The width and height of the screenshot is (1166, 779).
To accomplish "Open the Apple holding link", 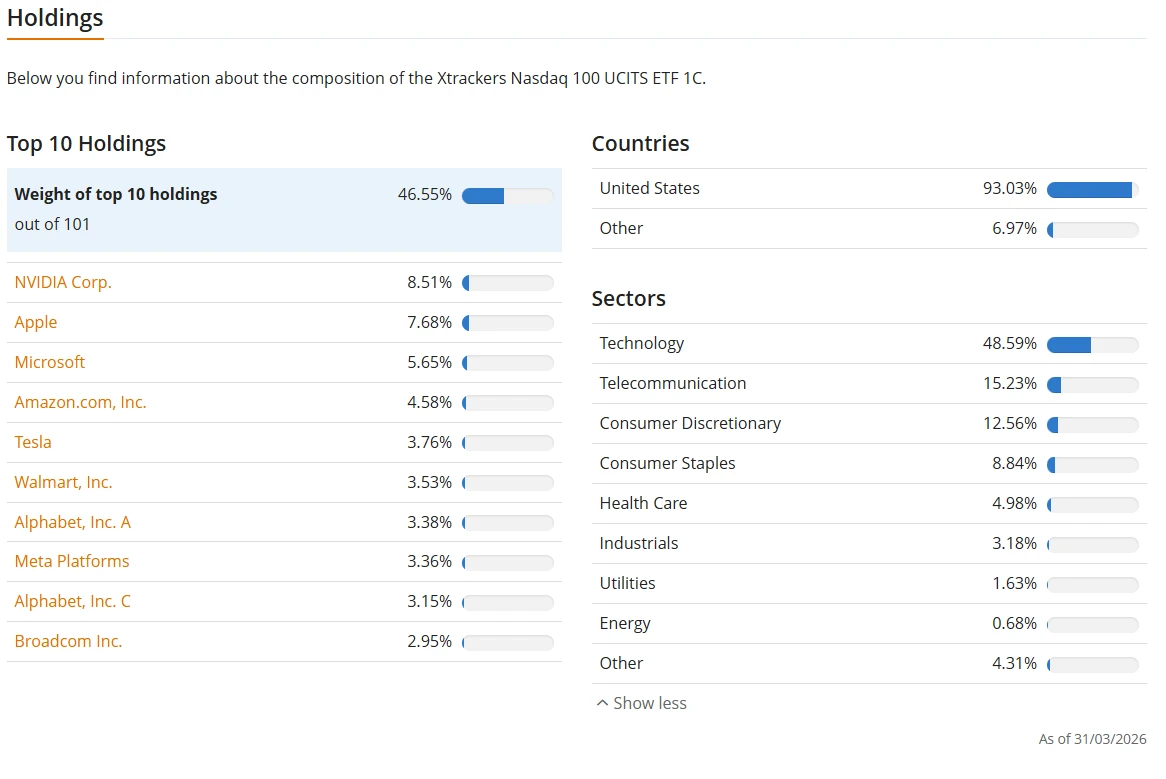I will click(36, 323).
